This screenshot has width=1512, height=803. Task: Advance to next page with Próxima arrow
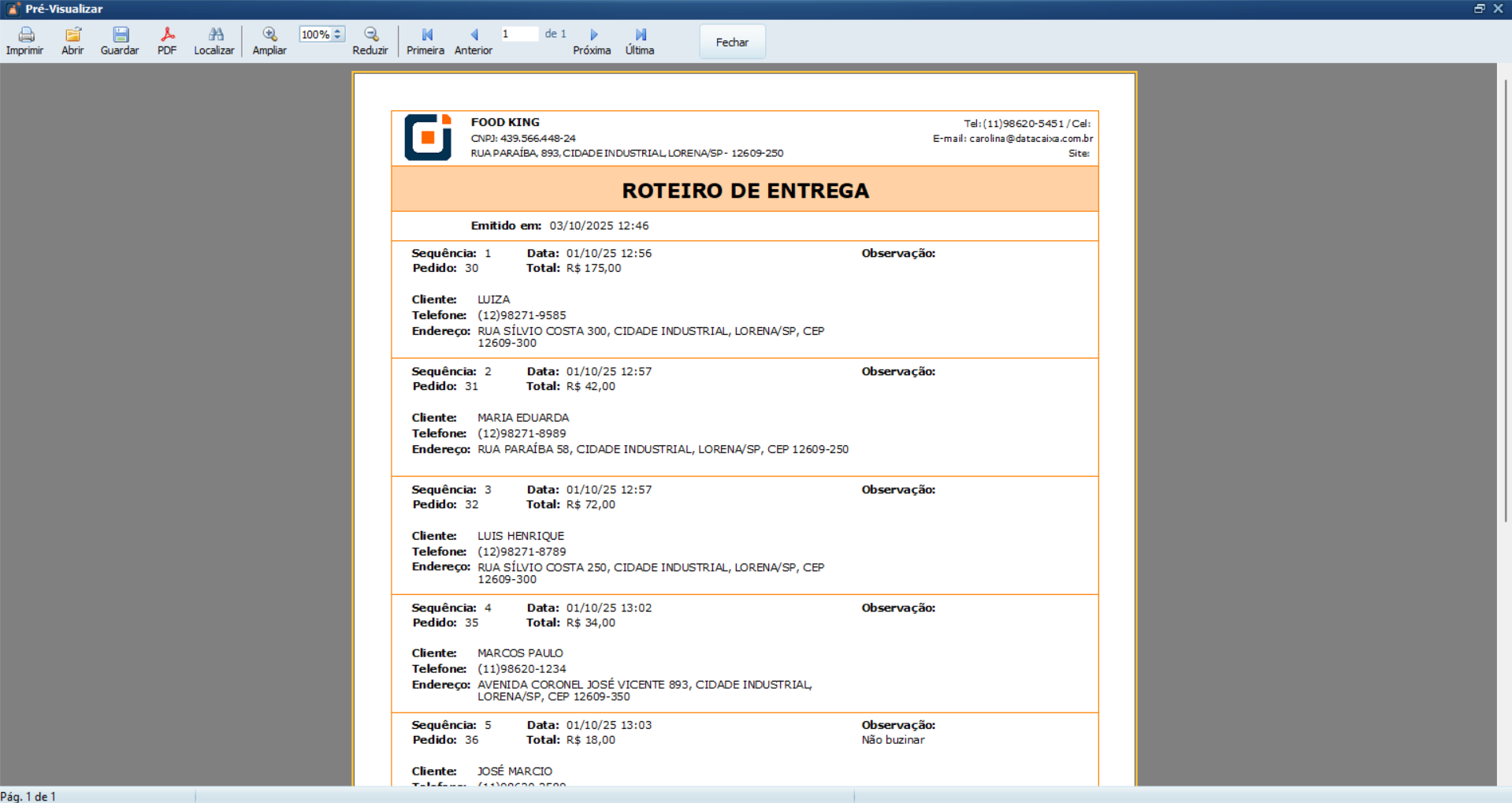click(593, 35)
